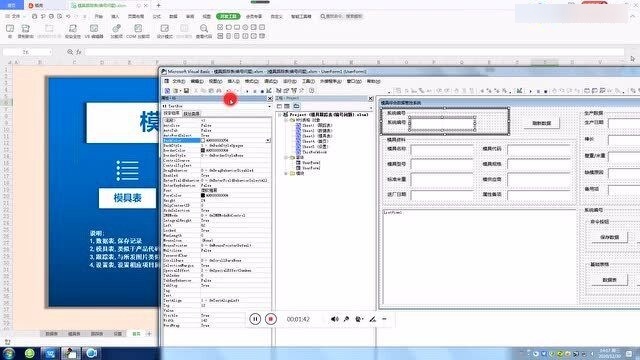Click the fx insert function icon
640x360 pixels.
point(79,52)
